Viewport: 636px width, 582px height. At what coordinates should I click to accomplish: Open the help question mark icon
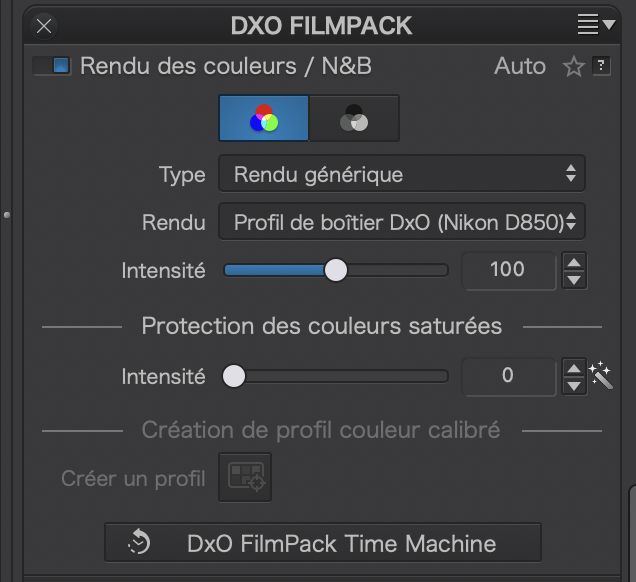click(601, 66)
